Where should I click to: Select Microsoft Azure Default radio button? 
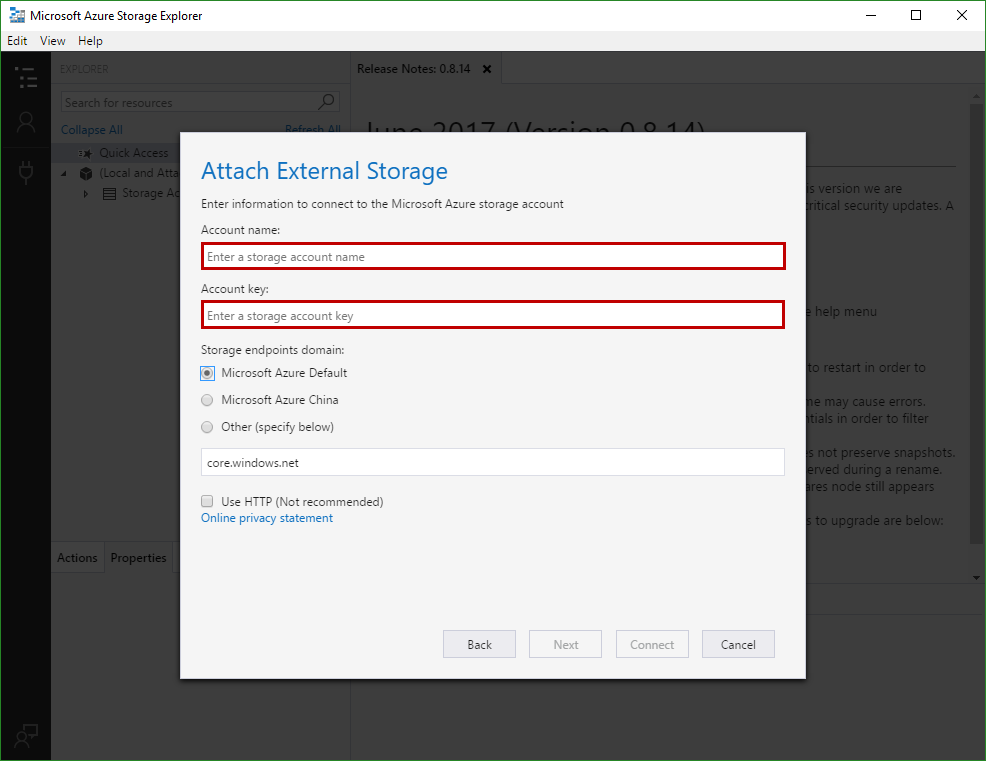(x=207, y=373)
